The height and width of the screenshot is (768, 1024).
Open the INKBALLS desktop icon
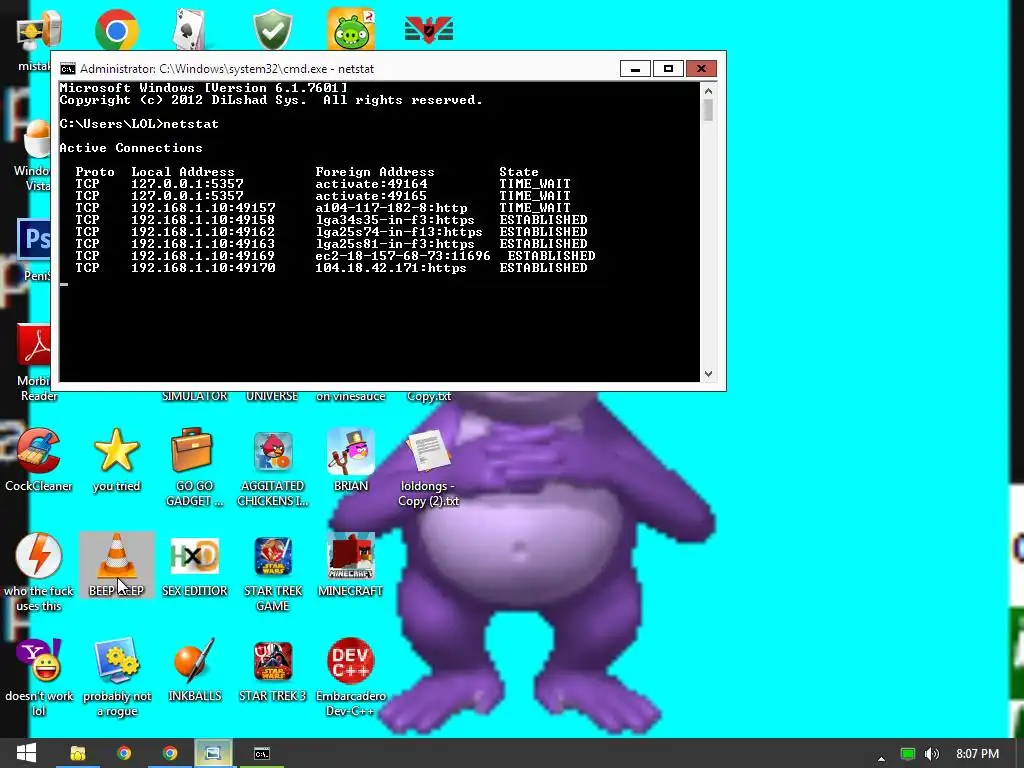(194, 669)
